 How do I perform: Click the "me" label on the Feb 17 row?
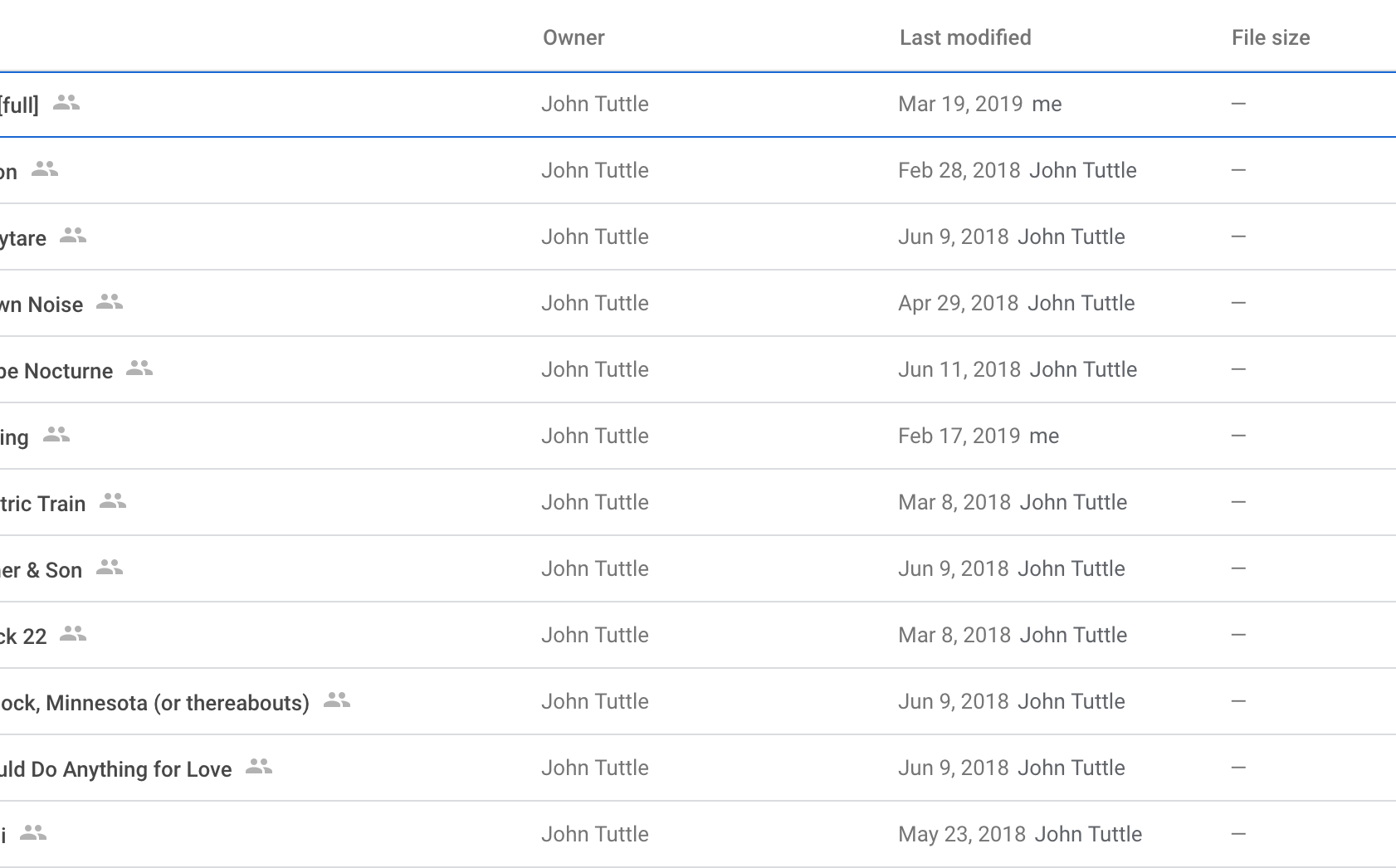(x=1047, y=436)
